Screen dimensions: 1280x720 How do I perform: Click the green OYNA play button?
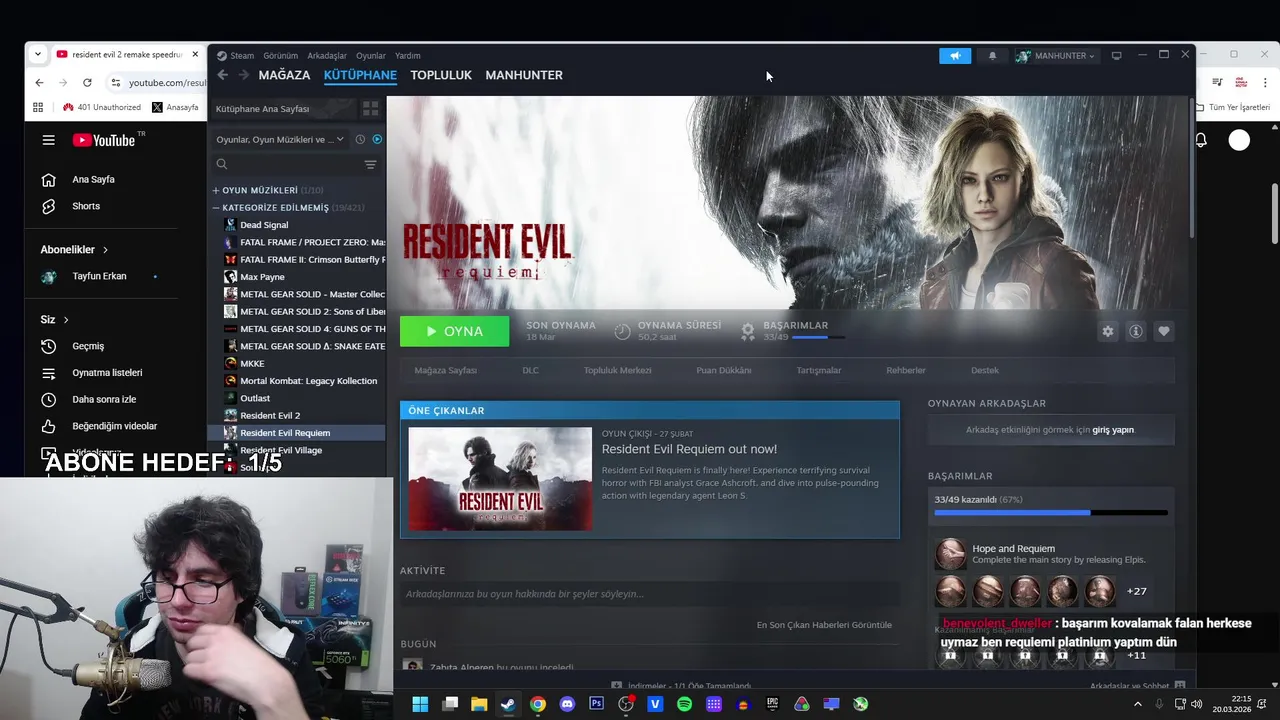tap(454, 331)
